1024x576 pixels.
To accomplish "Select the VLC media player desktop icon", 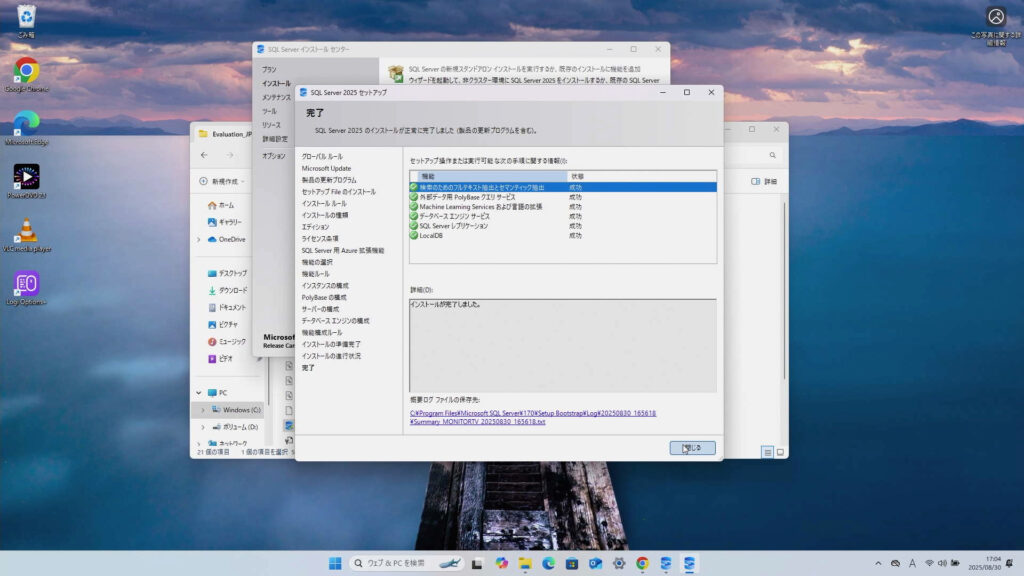I will tap(26, 235).
